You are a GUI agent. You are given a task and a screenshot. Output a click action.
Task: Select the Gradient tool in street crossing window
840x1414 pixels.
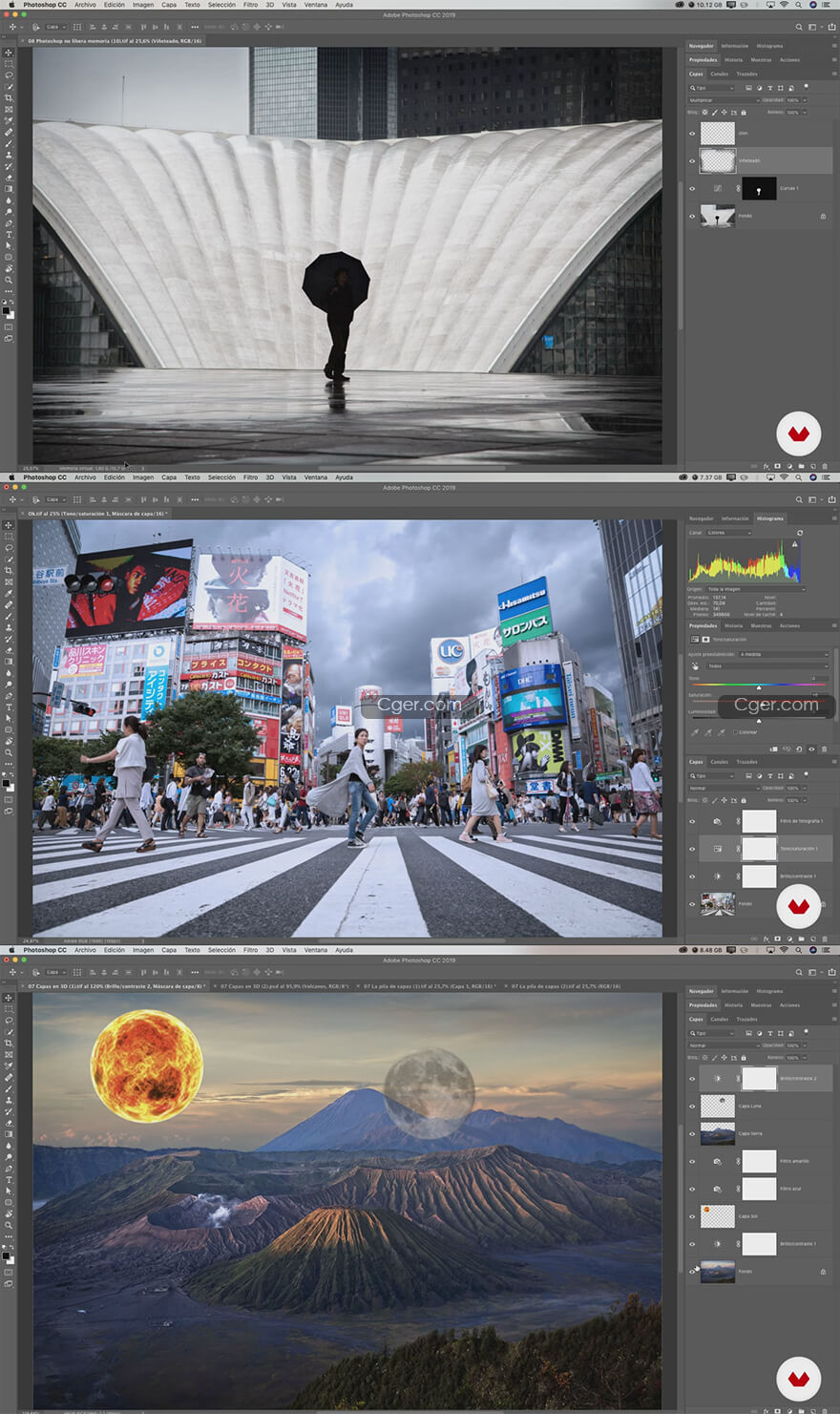pos(9,662)
